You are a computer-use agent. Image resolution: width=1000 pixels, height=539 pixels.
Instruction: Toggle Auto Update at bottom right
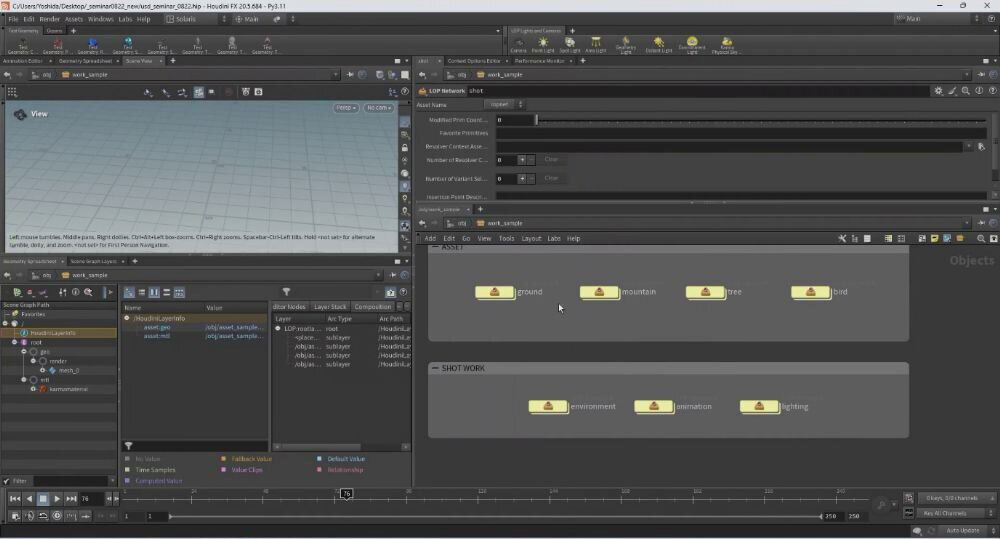coord(963,530)
